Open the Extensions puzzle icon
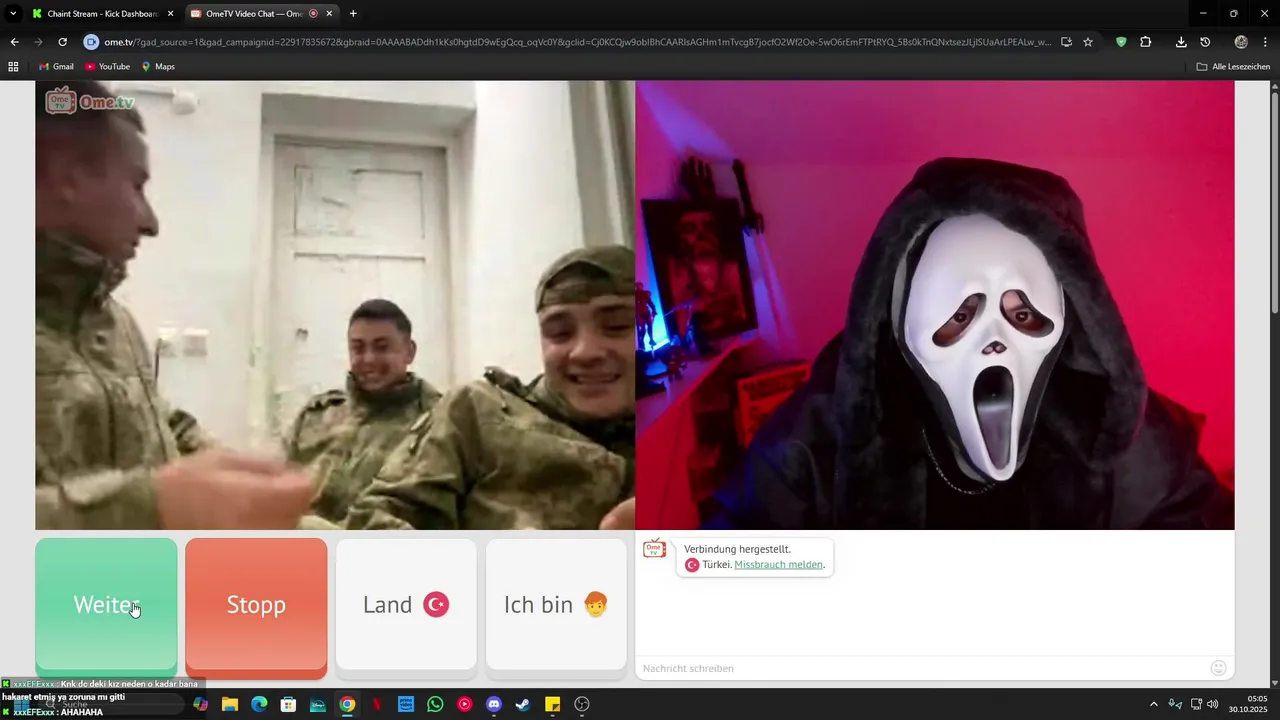The width and height of the screenshot is (1280, 720). (x=1146, y=42)
